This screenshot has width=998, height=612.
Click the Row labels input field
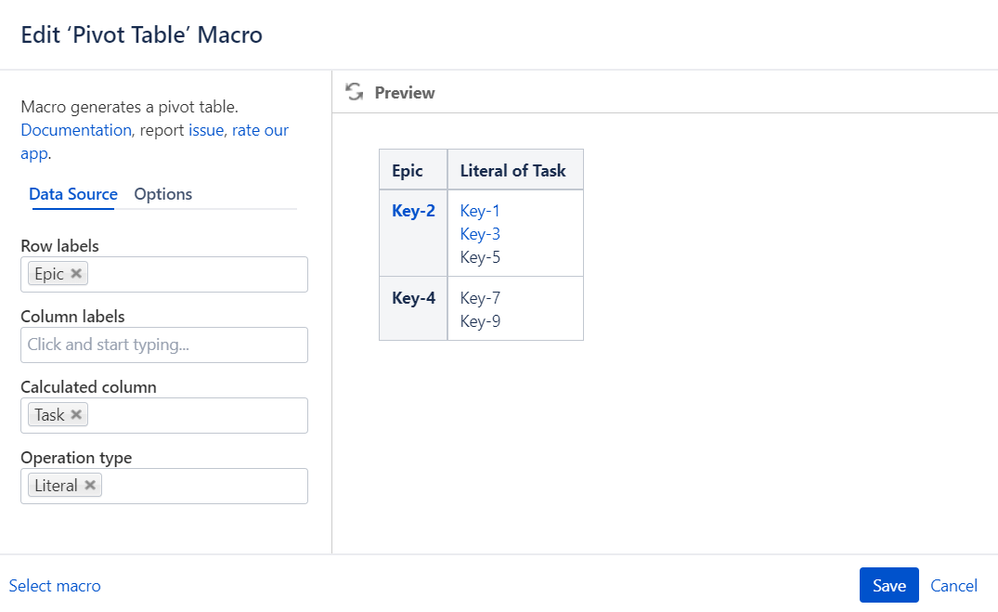pyautogui.click(x=195, y=274)
